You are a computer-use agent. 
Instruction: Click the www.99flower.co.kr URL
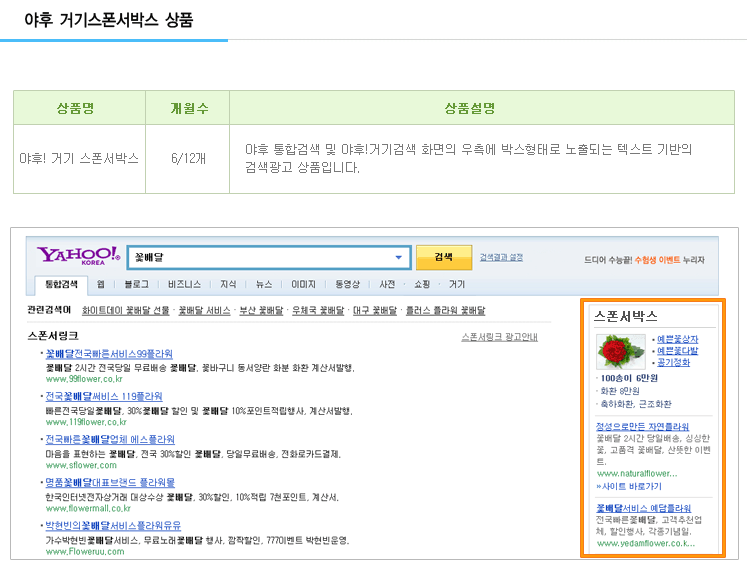point(84,379)
